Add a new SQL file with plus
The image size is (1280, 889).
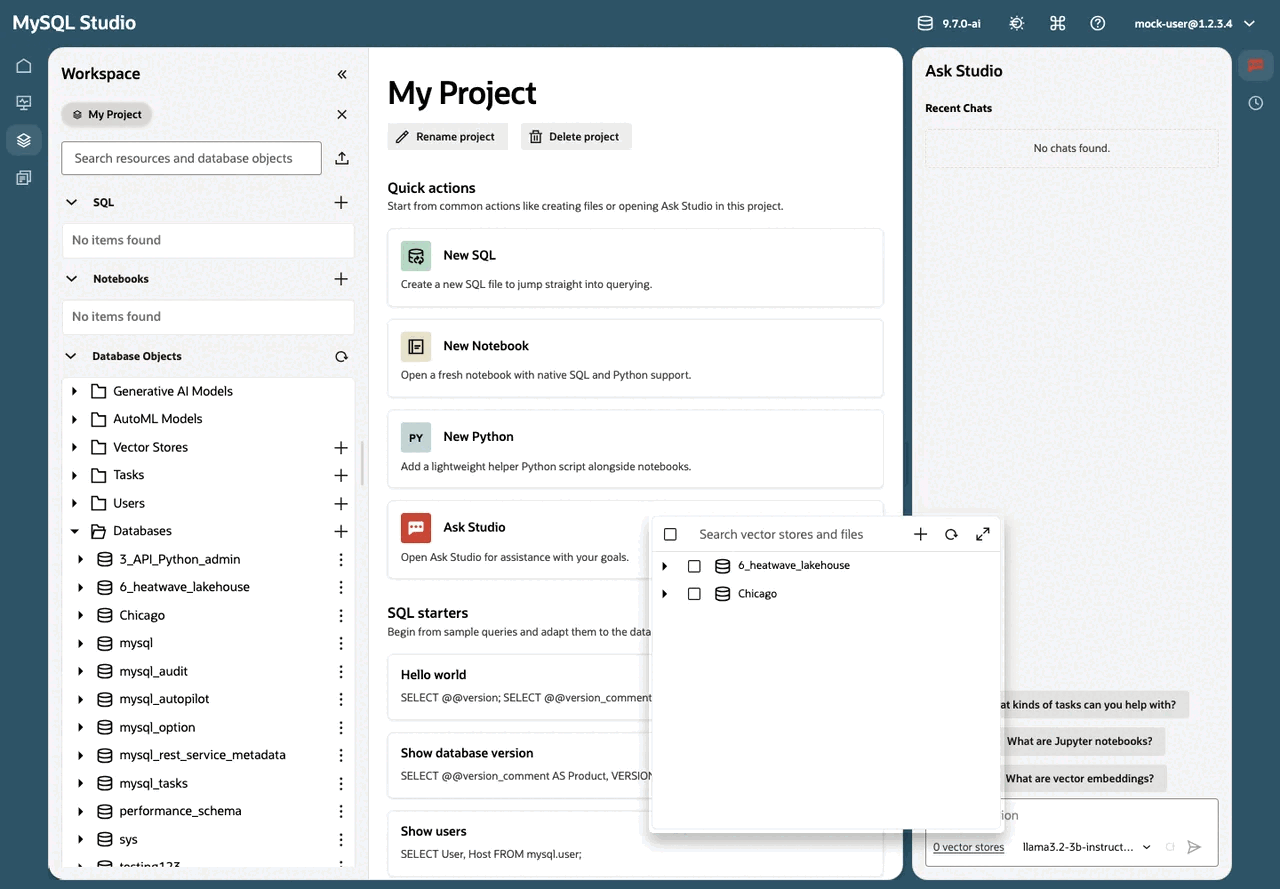pyautogui.click(x=341, y=202)
